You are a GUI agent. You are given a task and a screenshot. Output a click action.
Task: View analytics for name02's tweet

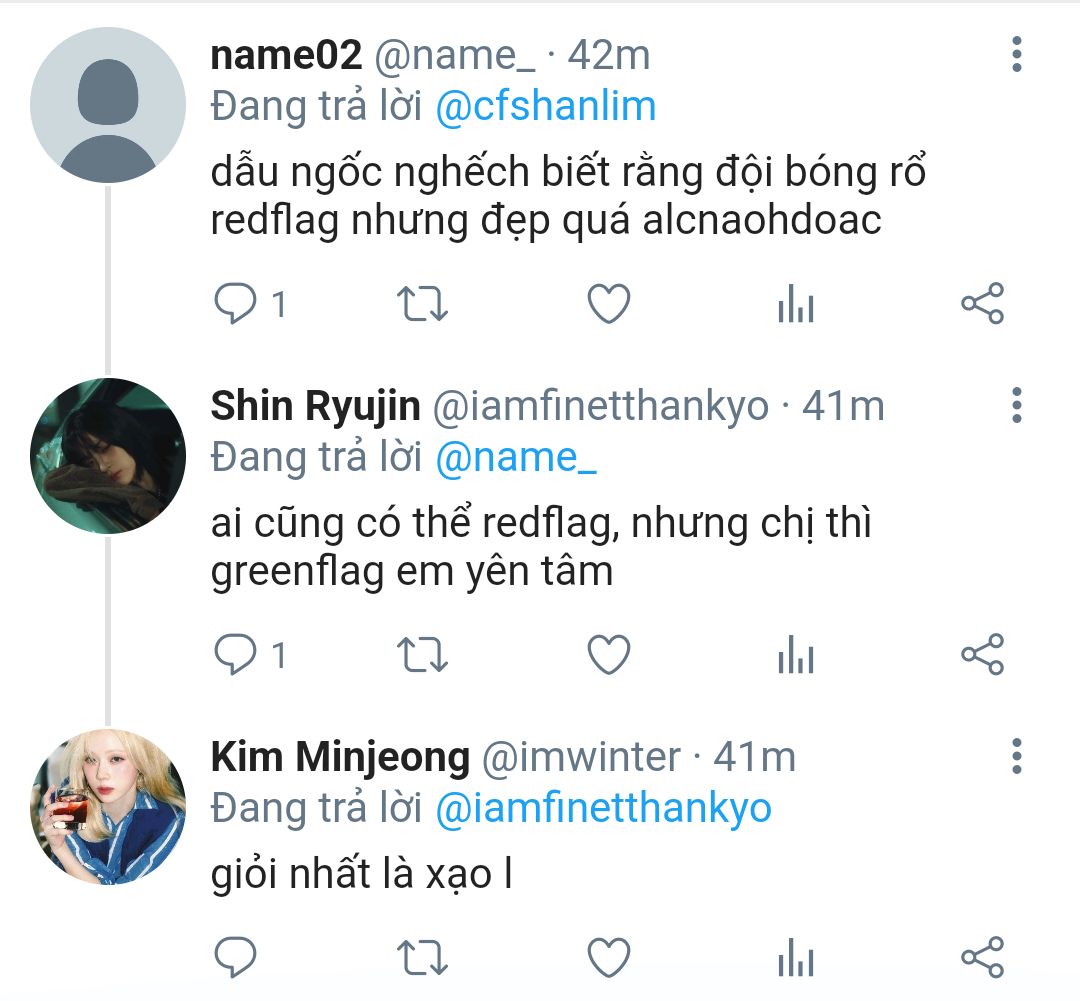796,304
